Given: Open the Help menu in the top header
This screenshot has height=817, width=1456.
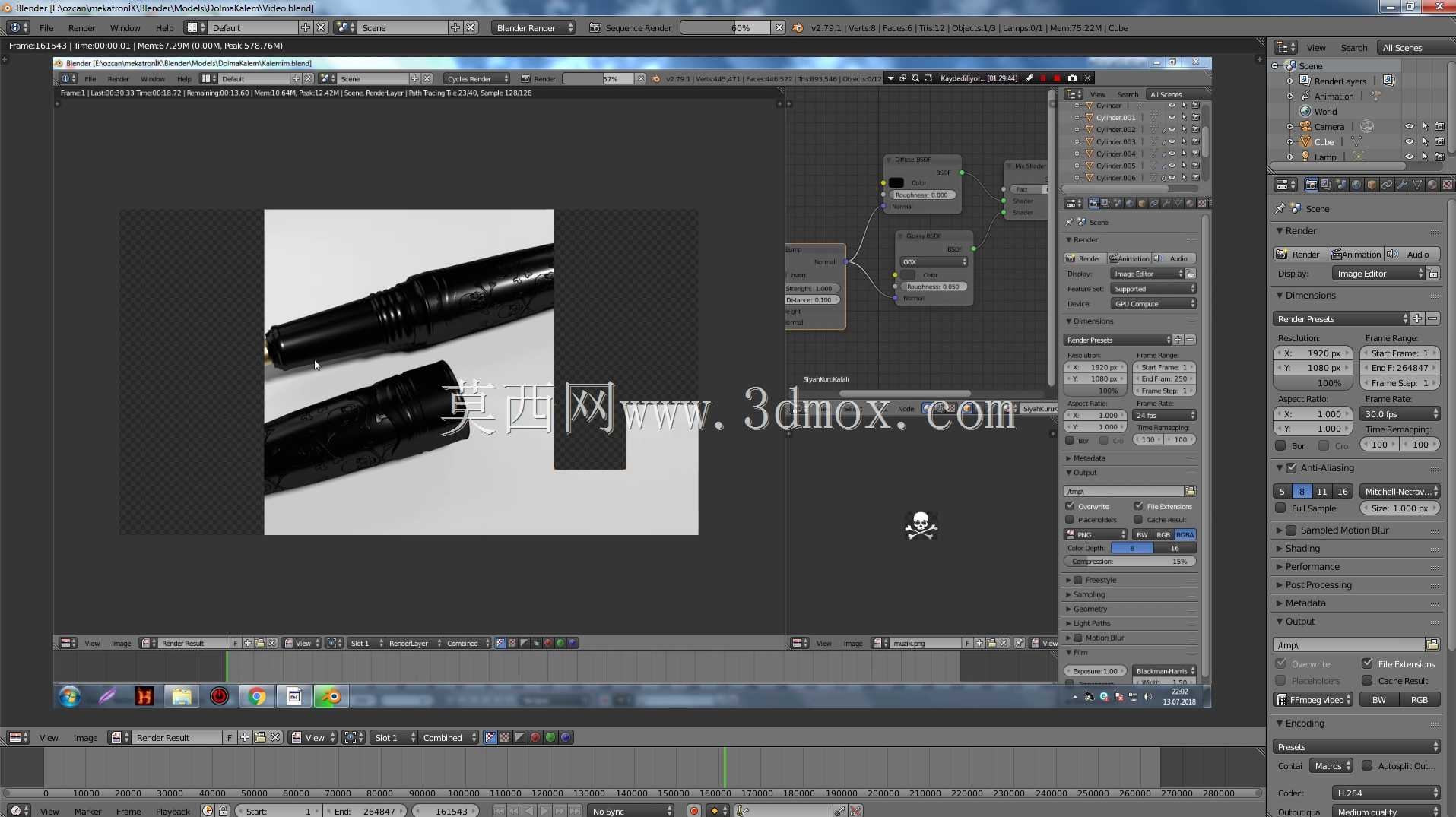Looking at the screenshot, I should point(164,27).
